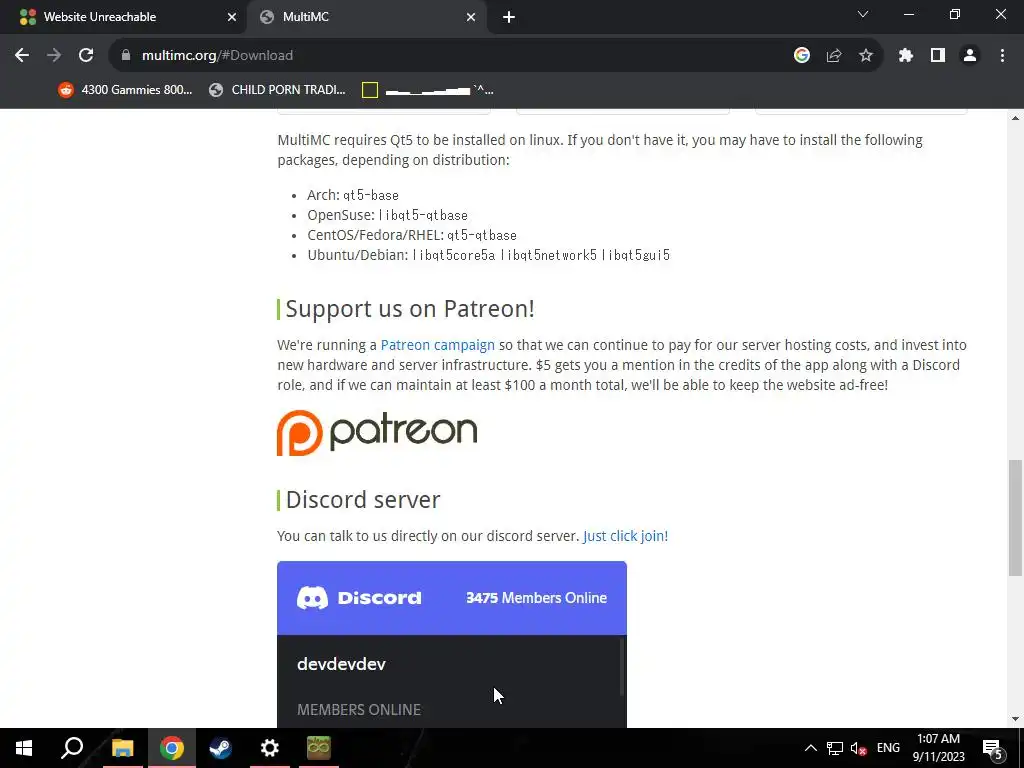Open the 4300 Gammies Reddit bookmark

pyautogui.click(x=125, y=89)
